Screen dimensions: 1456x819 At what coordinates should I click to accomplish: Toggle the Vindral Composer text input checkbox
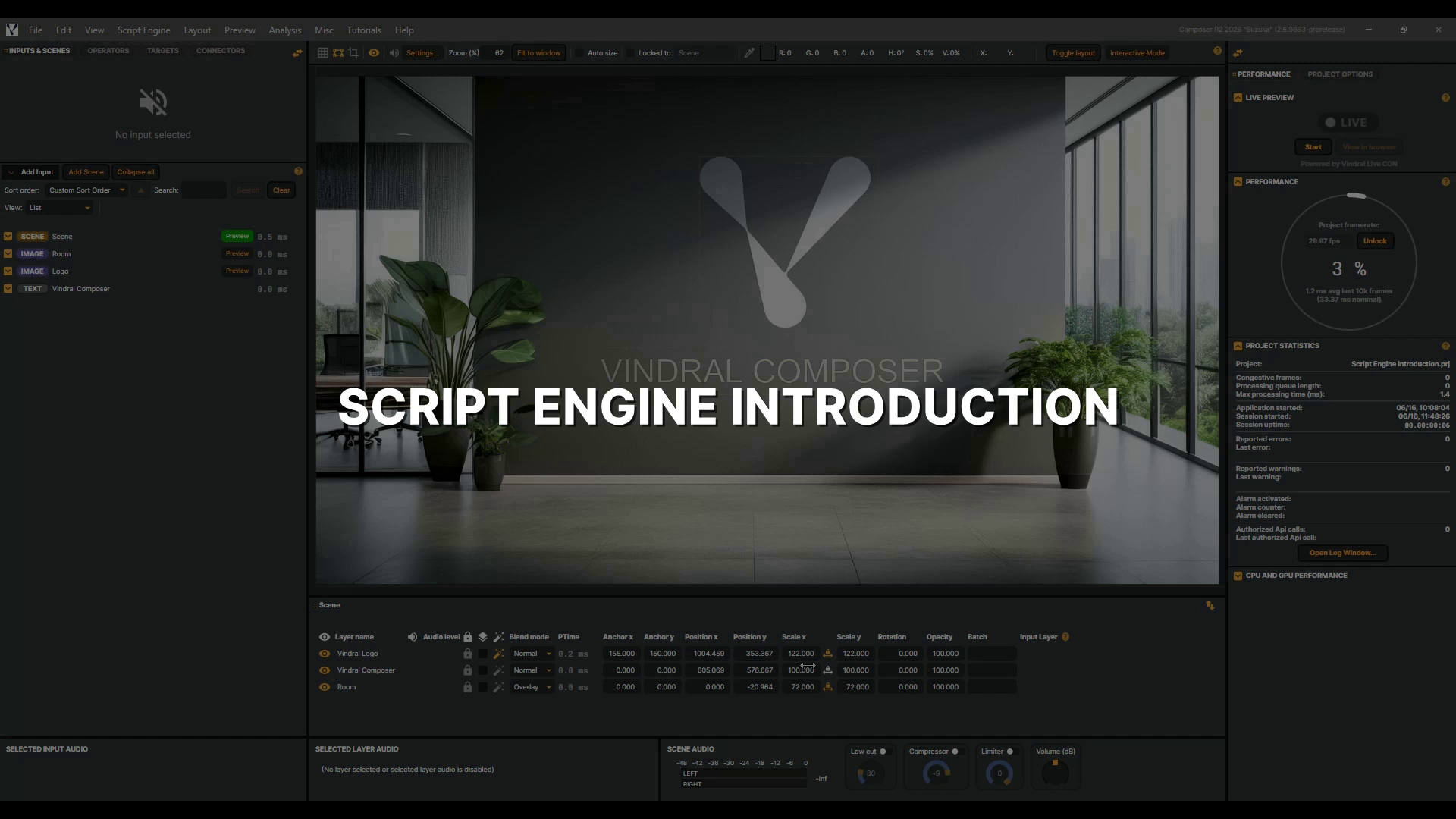coord(8,289)
